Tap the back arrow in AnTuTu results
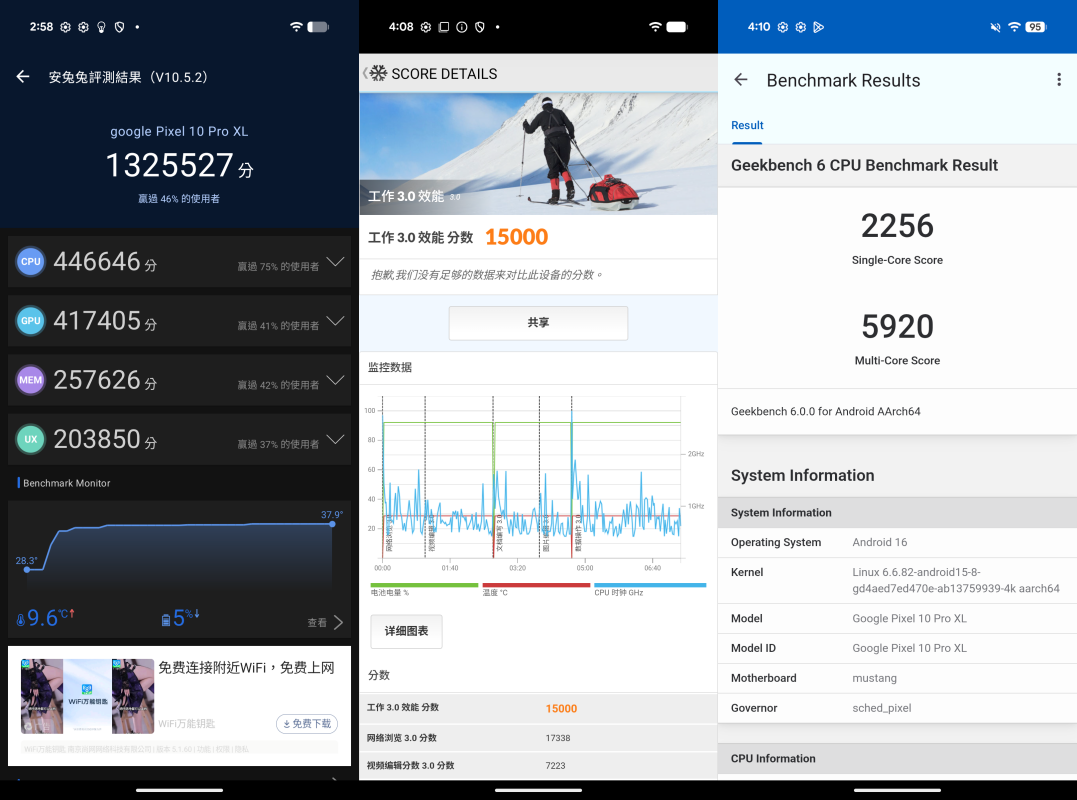This screenshot has height=800, width=1077. click(23, 77)
